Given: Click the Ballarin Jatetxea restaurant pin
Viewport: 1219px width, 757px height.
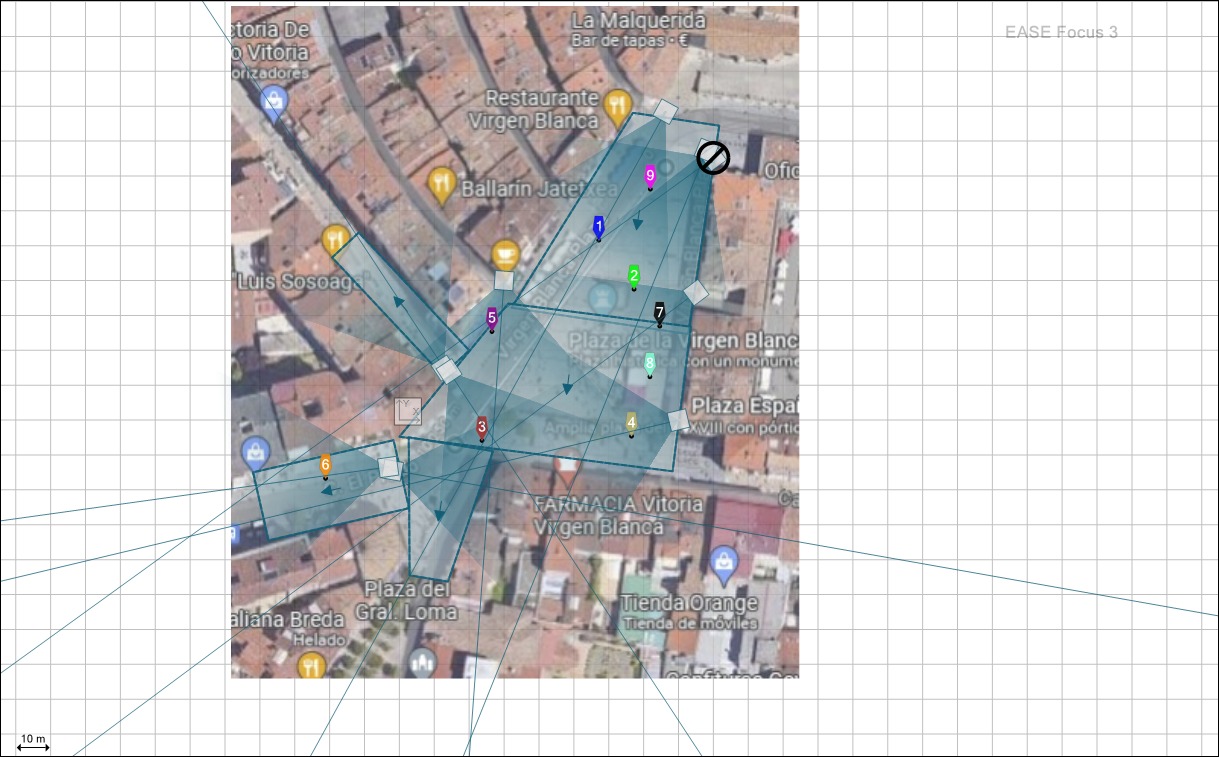Looking at the screenshot, I should (441, 184).
